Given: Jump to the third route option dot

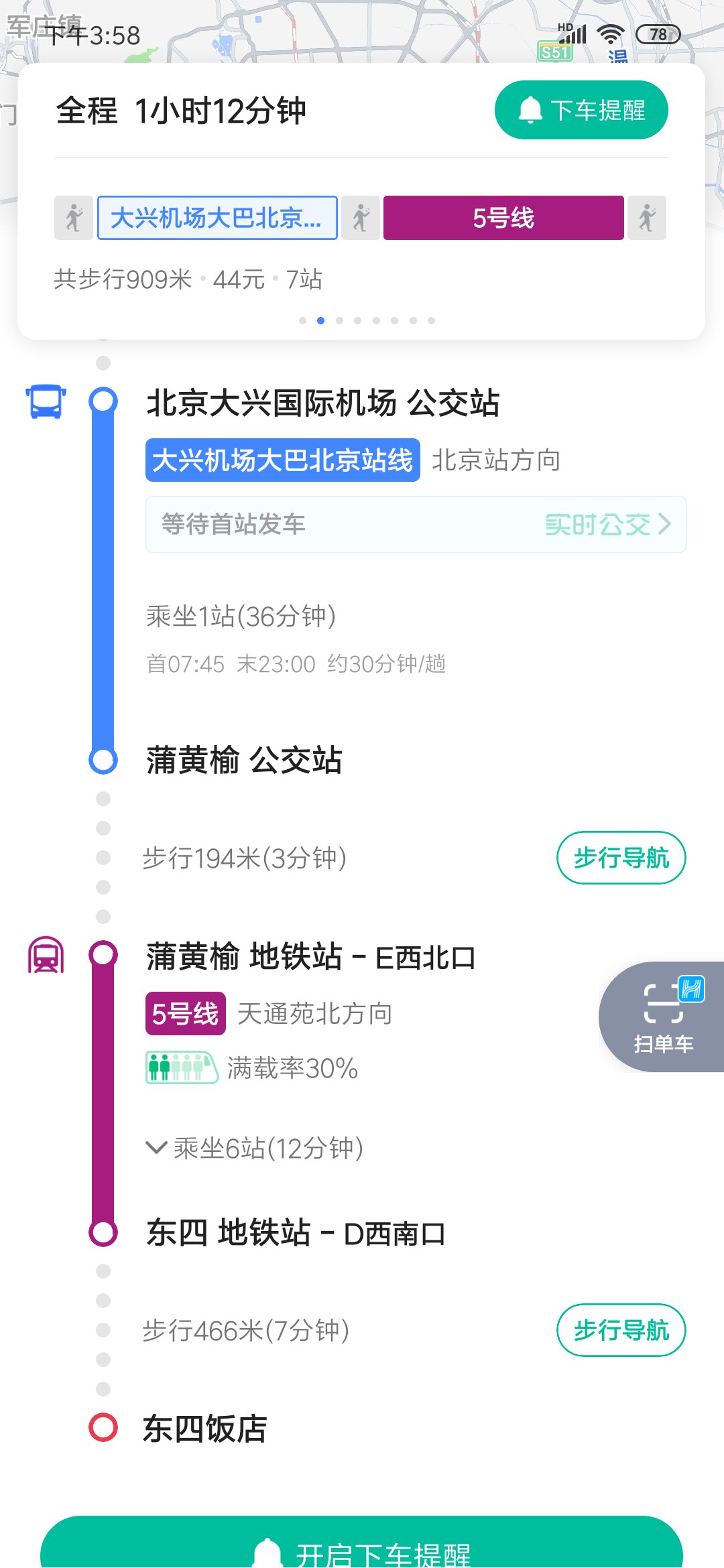Looking at the screenshot, I should click(x=339, y=321).
